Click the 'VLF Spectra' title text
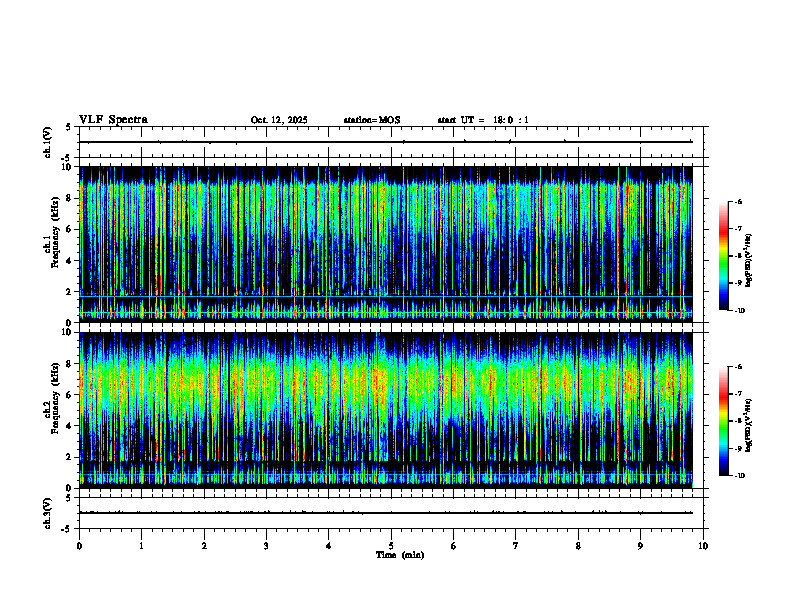 click(x=113, y=120)
